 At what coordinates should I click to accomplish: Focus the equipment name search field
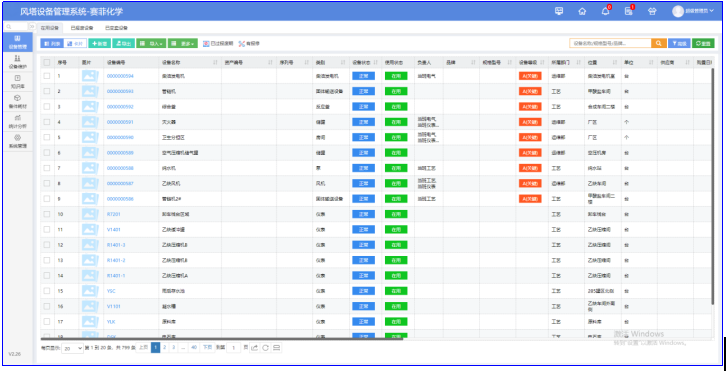[610, 43]
